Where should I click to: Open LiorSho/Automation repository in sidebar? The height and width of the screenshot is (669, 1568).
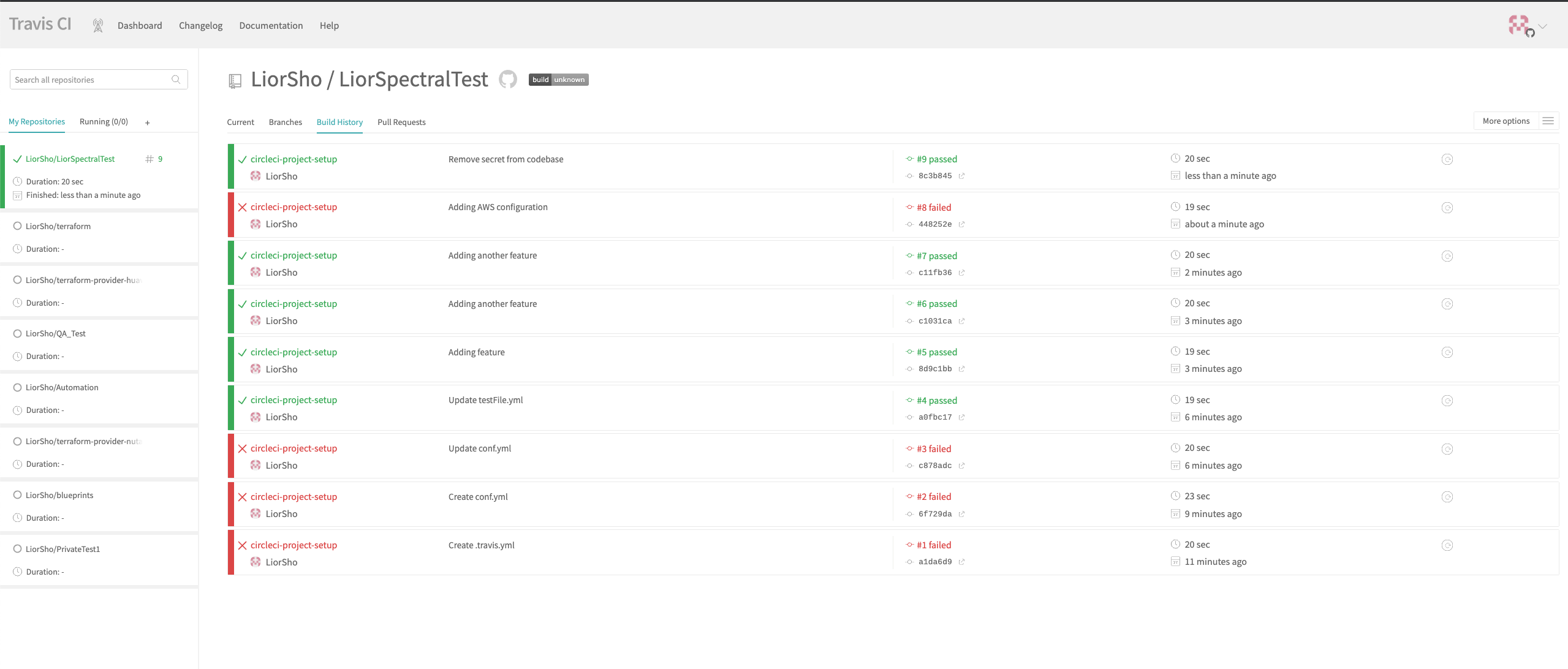tap(62, 388)
